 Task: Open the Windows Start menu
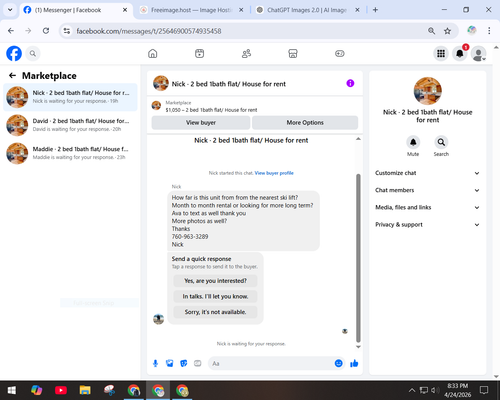(x=12, y=390)
